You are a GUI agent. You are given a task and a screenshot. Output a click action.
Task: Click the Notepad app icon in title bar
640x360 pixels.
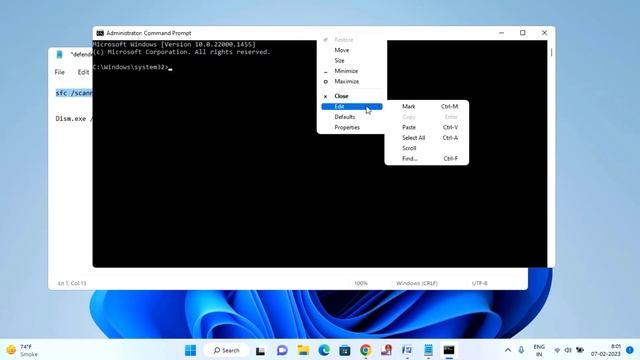(x=60, y=54)
